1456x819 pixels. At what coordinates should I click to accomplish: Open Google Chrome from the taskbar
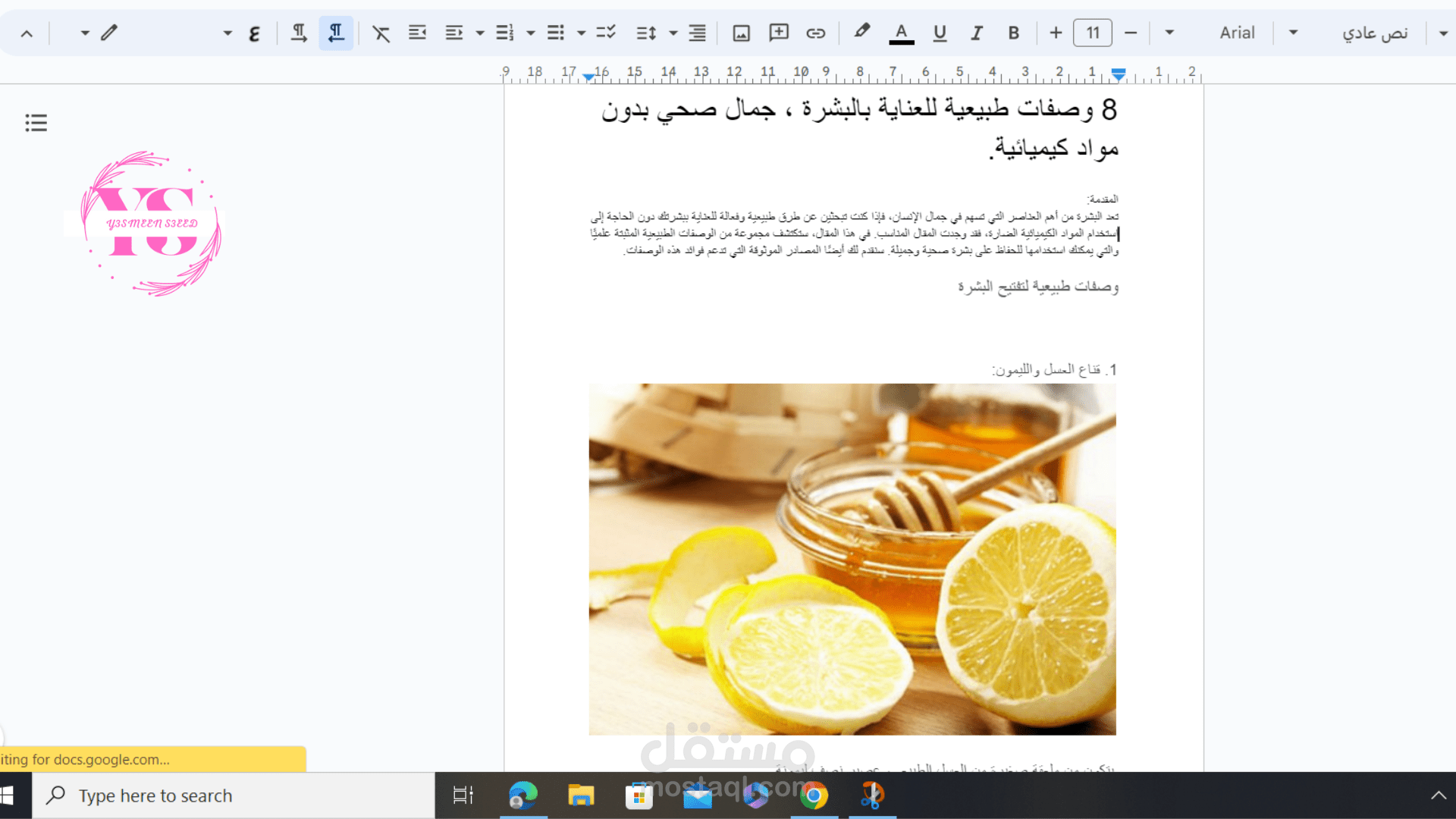pos(814,795)
